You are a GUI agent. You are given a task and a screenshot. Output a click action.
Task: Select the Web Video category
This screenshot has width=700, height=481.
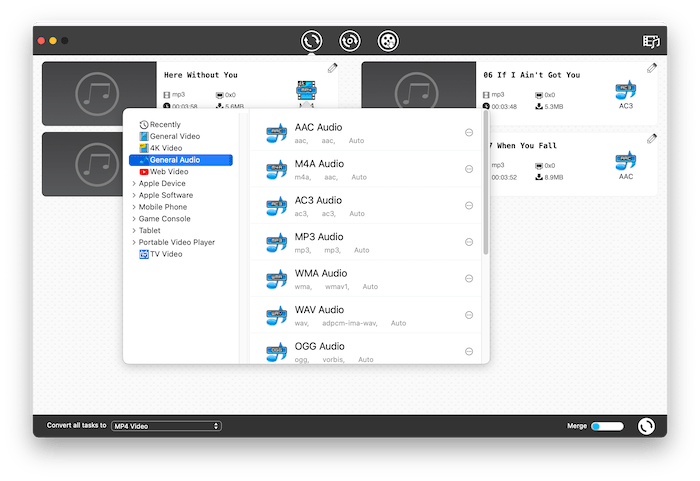tap(168, 172)
